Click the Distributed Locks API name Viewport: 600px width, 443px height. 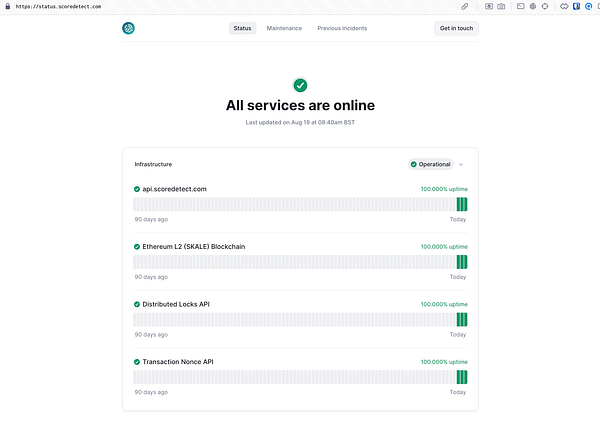(x=176, y=304)
